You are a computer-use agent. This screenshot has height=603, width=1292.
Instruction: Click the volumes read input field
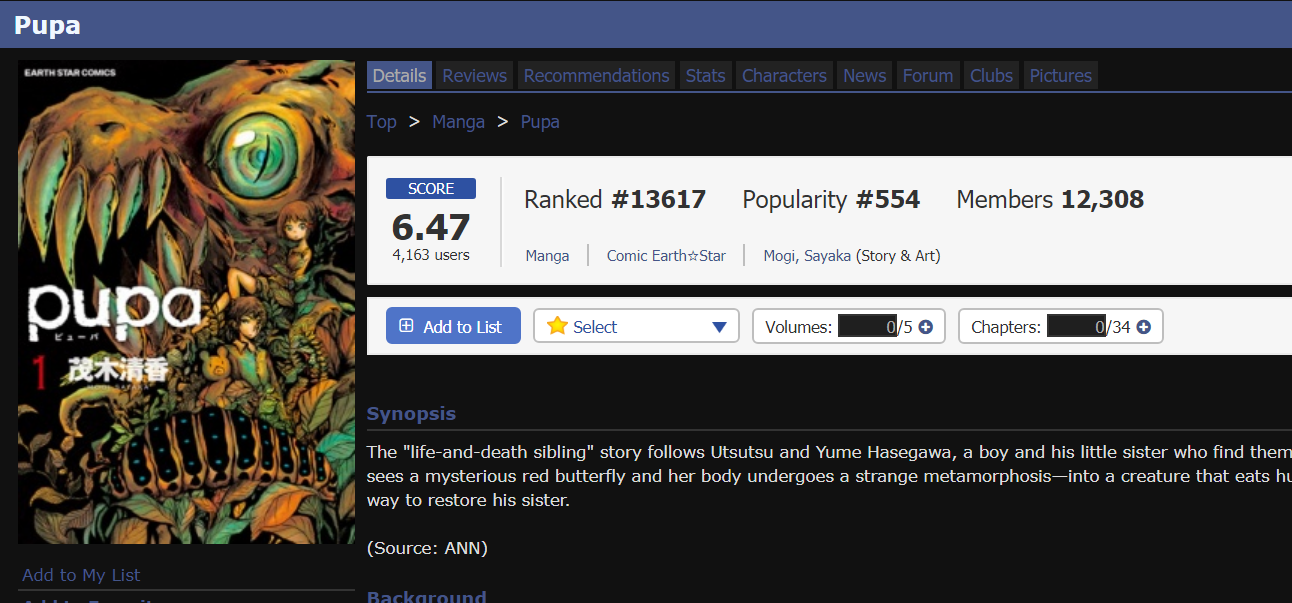click(867, 327)
